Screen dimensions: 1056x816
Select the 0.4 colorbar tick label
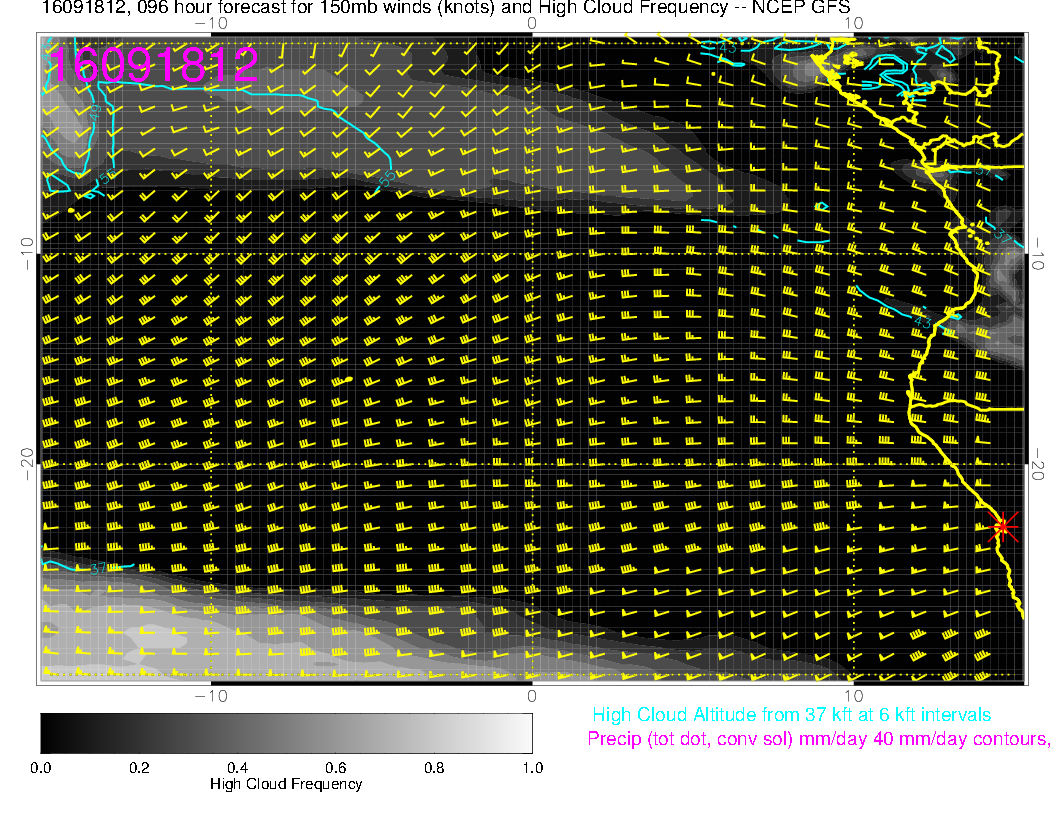point(237,767)
